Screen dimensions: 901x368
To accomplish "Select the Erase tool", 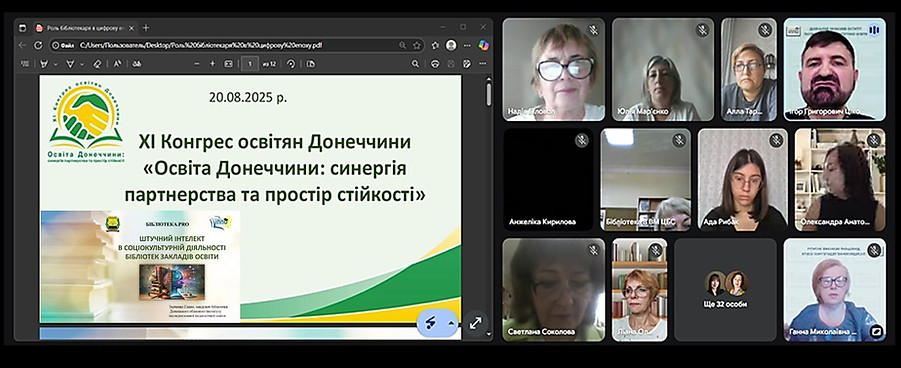I will point(97,64).
